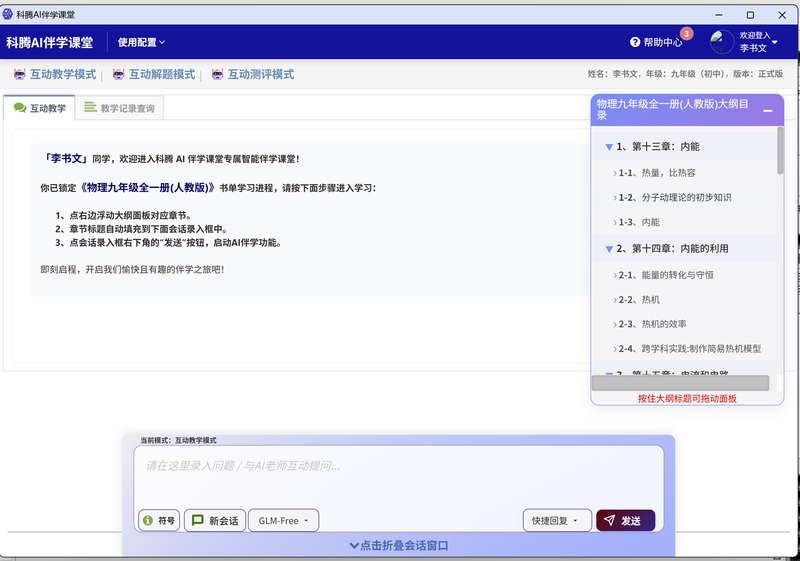
Task: Open the 符号 symbol picker
Action: (159, 520)
